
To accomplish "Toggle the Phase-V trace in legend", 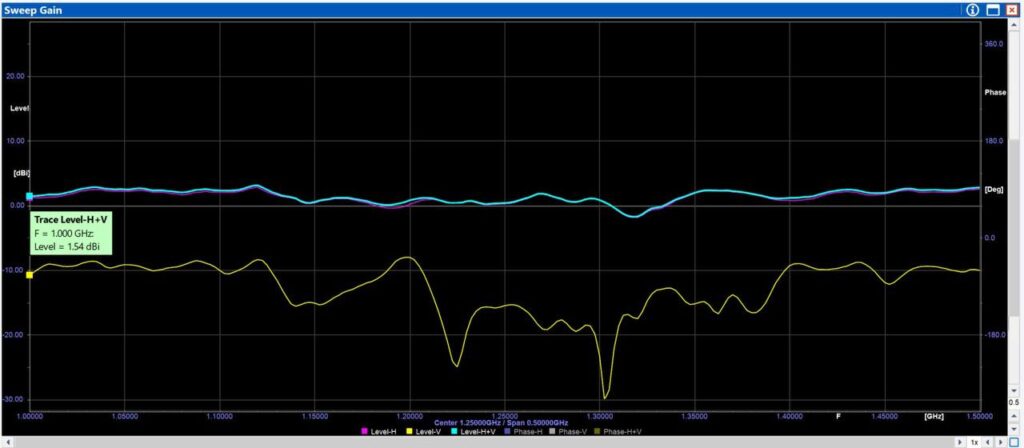I will pyautogui.click(x=569, y=432).
